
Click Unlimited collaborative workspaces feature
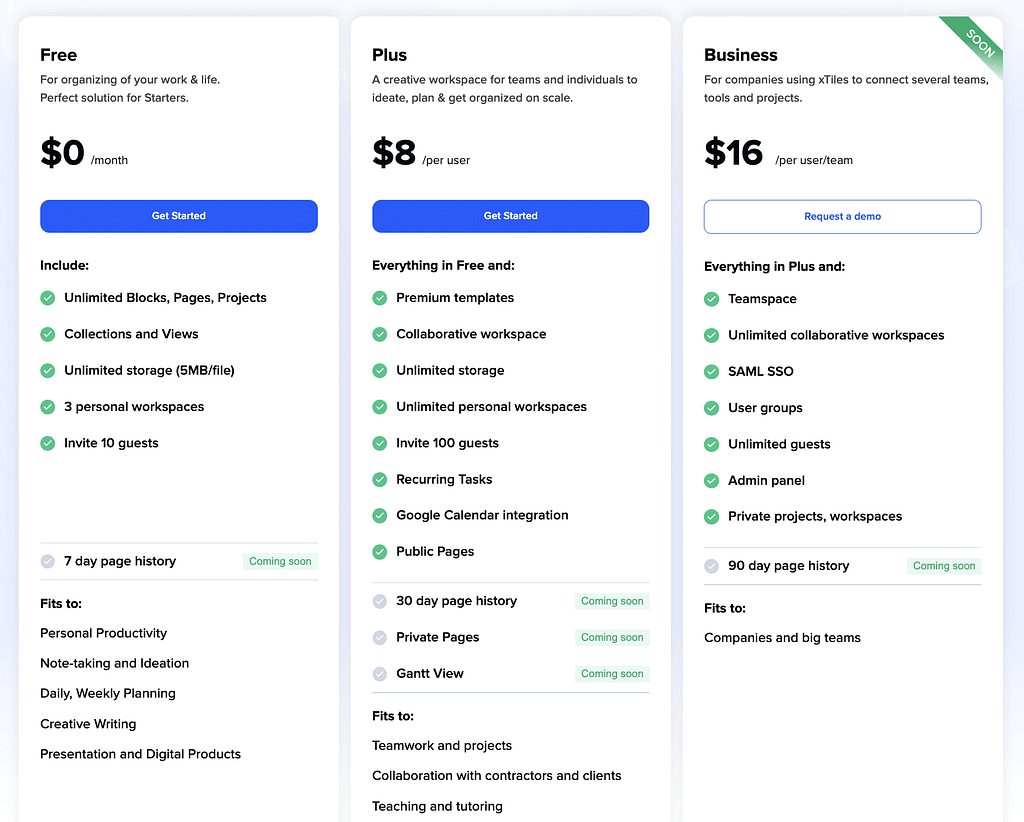pyautogui.click(x=836, y=336)
